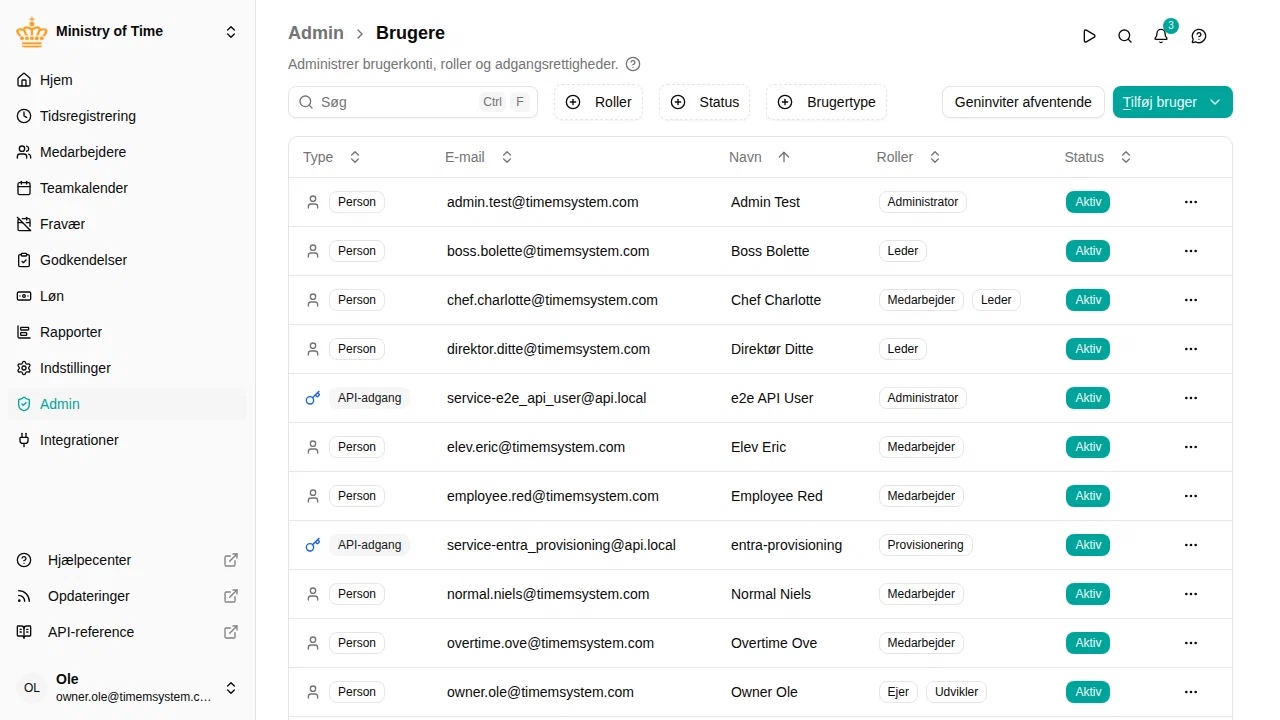The image size is (1280, 720).
Task: Click the Udvikler role badge for Owner Ole
Action: point(957,692)
